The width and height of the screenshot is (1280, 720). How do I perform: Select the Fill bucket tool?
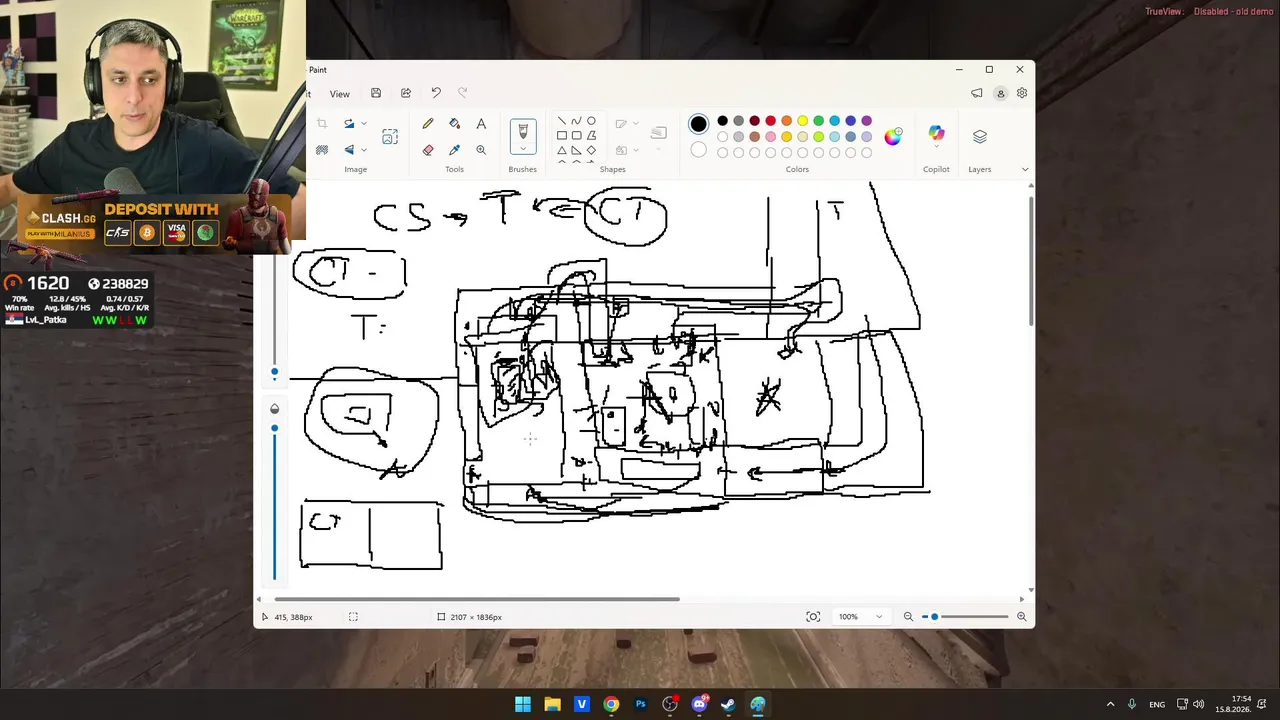tap(455, 124)
